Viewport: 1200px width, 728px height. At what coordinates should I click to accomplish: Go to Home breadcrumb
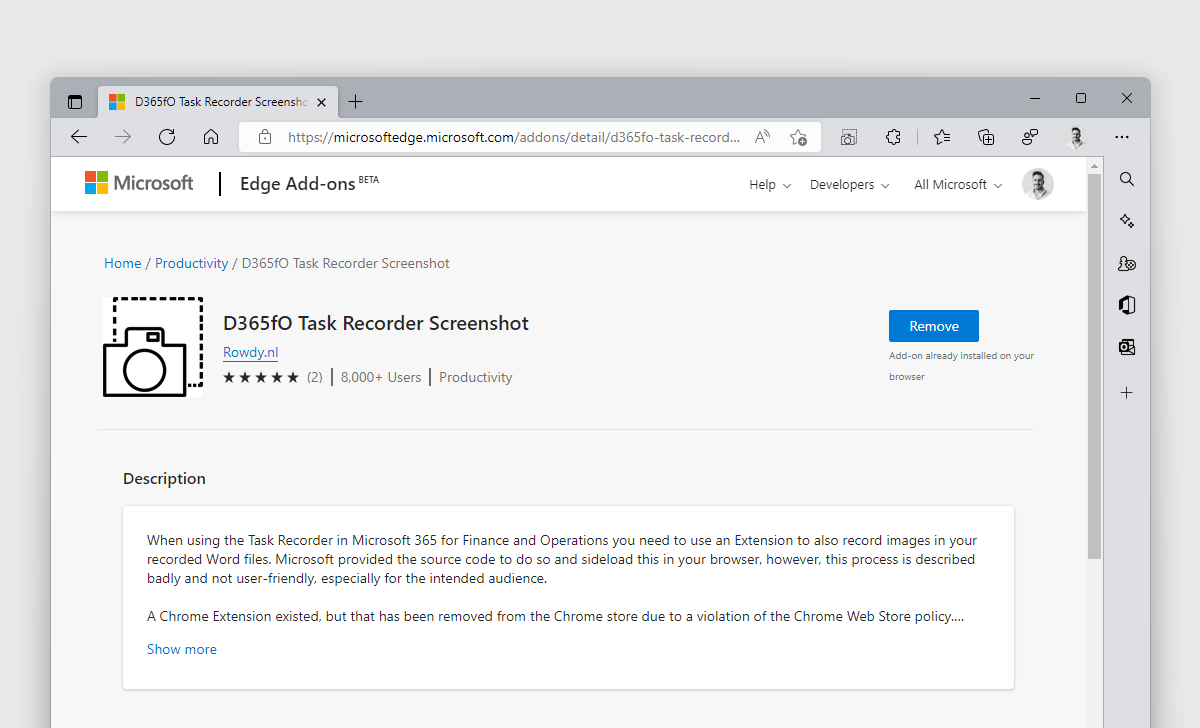pos(123,263)
